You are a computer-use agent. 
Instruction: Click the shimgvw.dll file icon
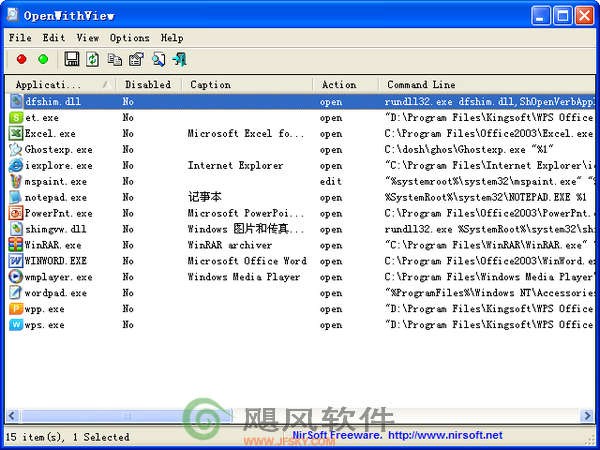tap(16, 229)
